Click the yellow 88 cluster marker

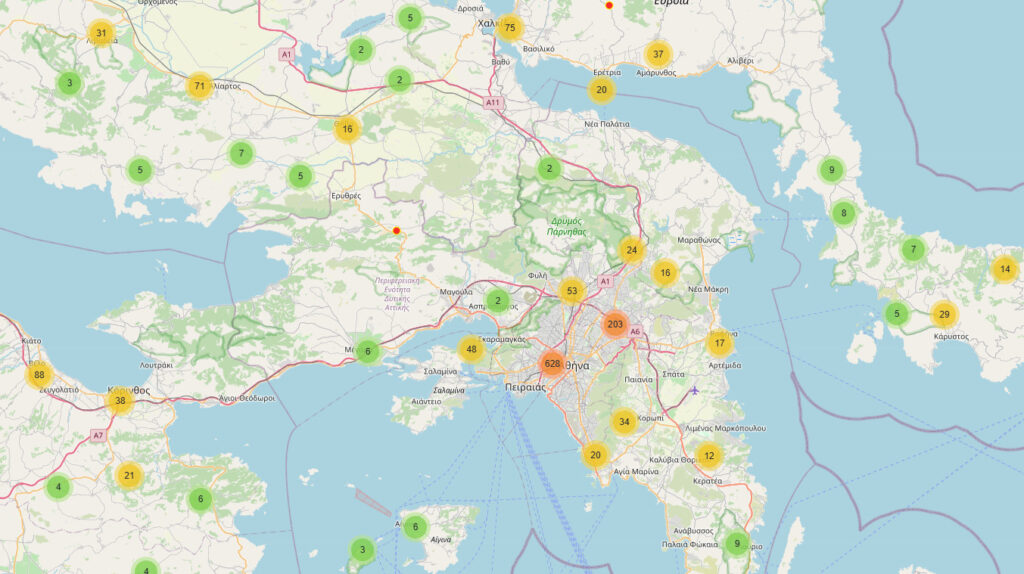click(x=40, y=376)
